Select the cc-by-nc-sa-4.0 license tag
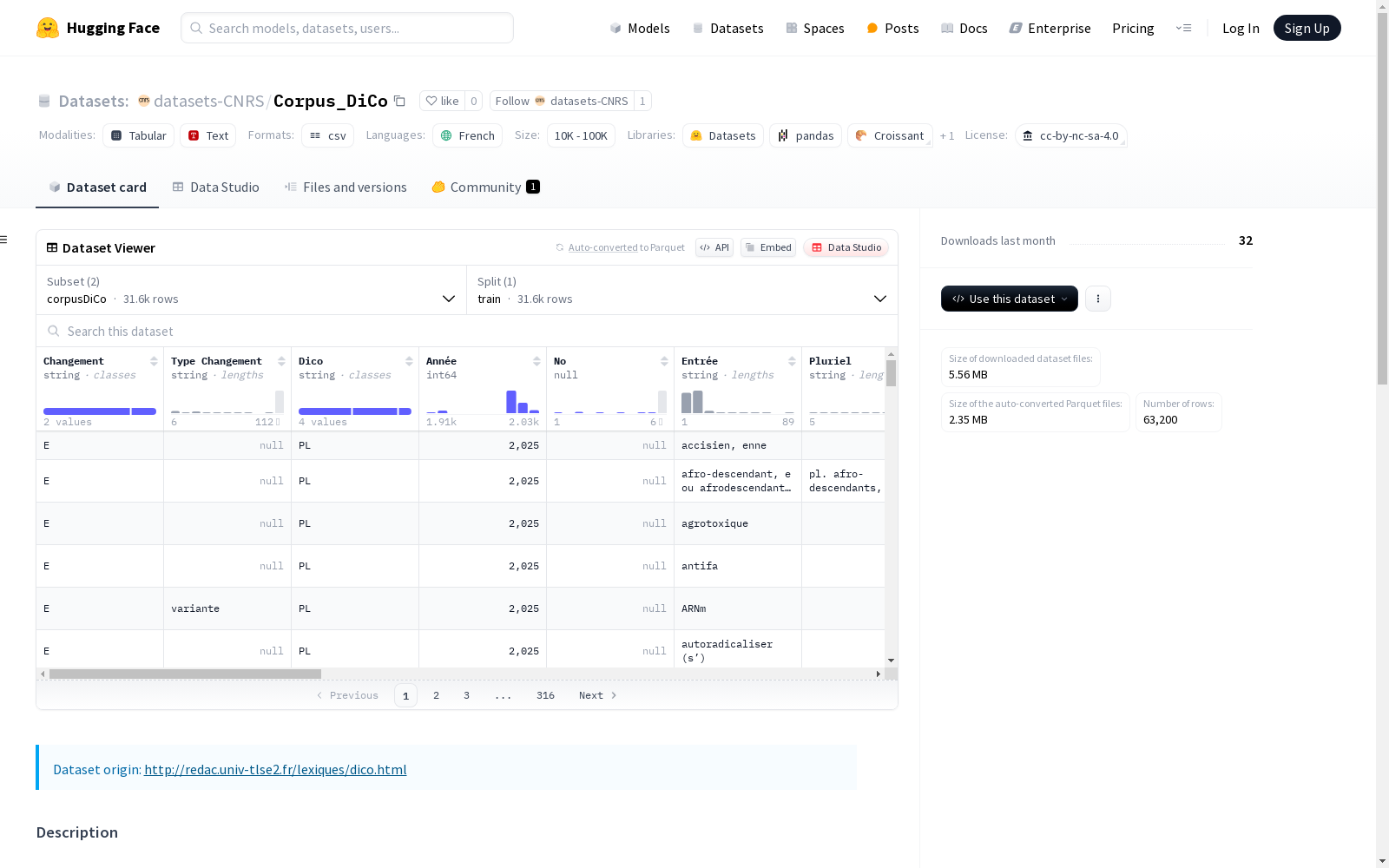Viewport: 1389px width, 868px height. 1071,135
